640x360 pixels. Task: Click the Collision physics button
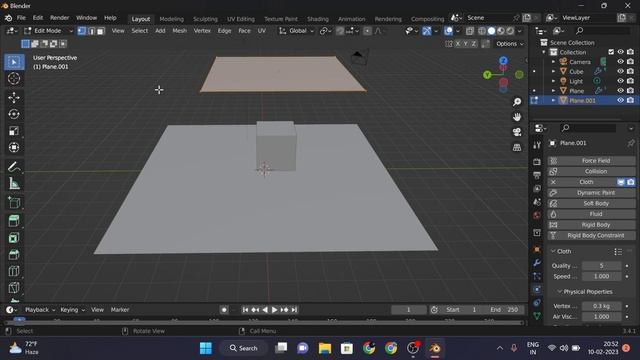click(x=591, y=171)
